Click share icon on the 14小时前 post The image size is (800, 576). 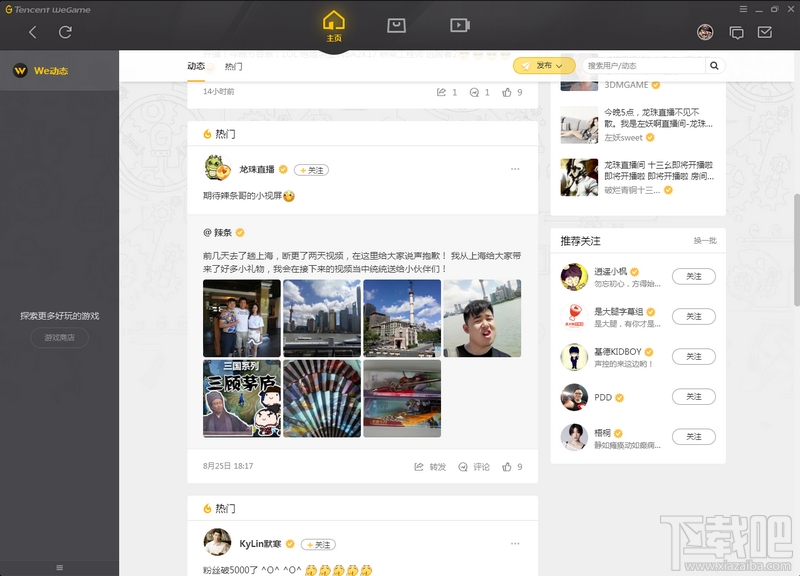(x=441, y=92)
